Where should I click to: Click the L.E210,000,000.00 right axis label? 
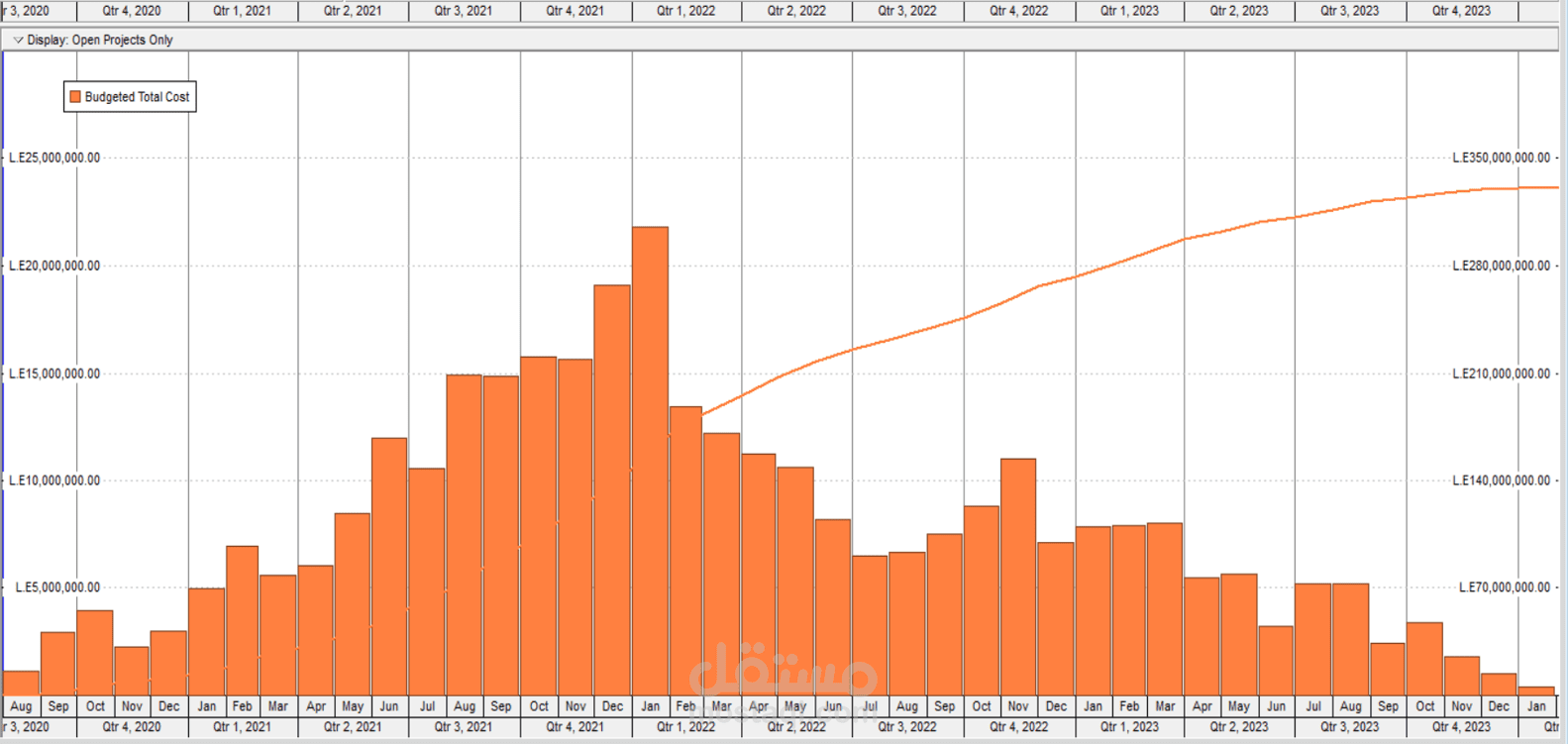pos(1502,373)
